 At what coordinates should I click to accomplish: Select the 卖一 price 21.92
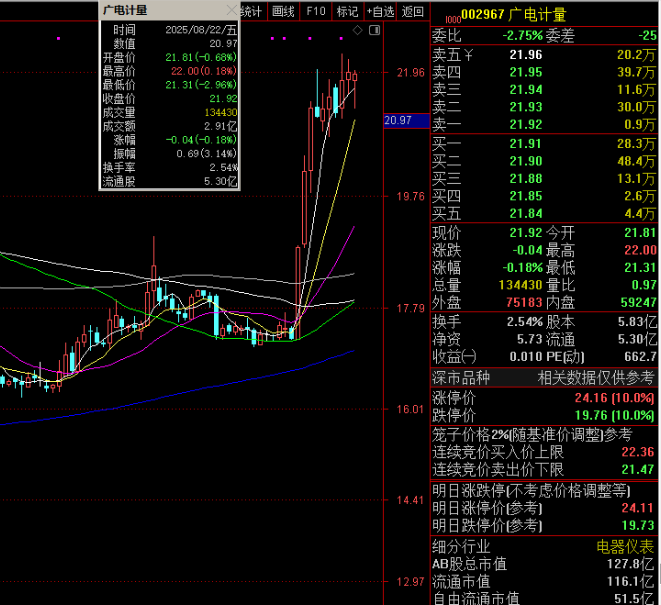(x=526, y=125)
